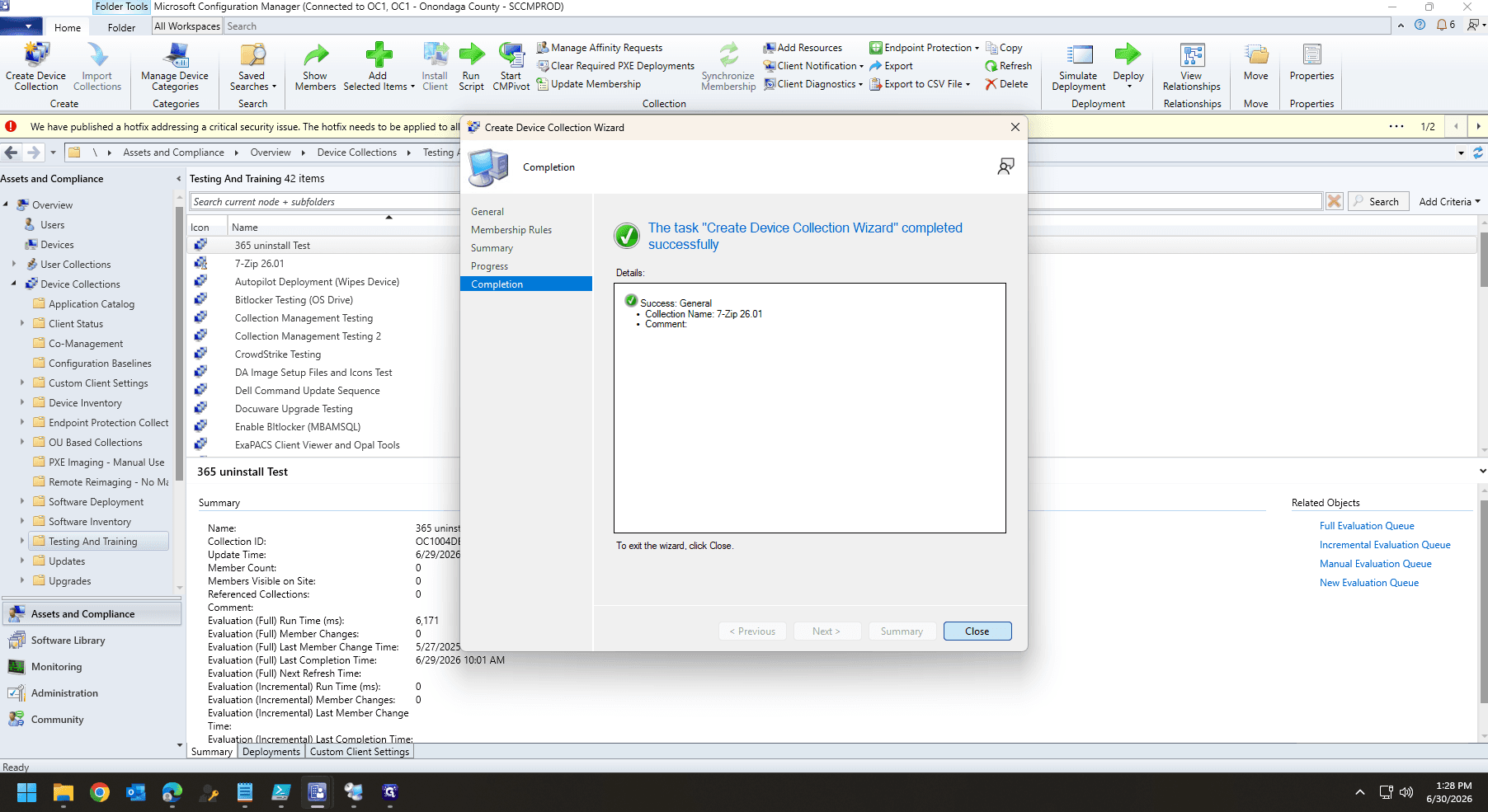1488x812 pixels.
Task: Click the Refresh ribbon command
Action: click(1008, 66)
